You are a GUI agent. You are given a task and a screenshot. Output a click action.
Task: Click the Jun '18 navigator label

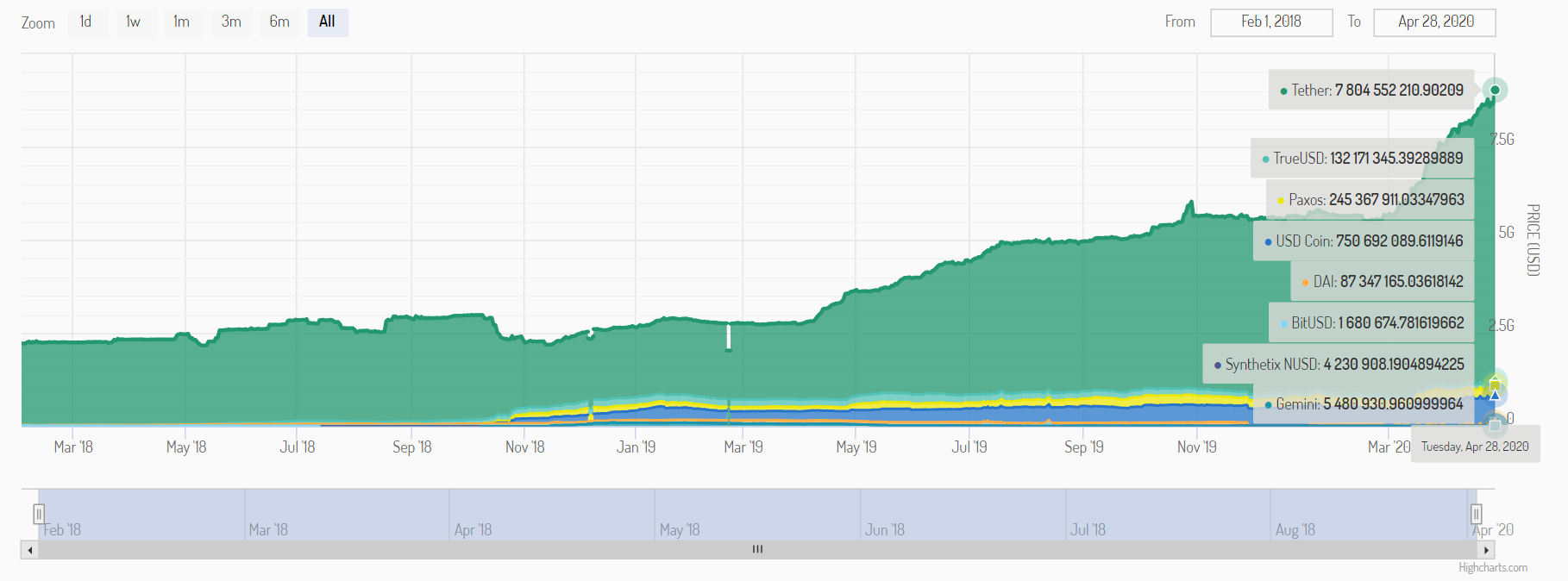[x=885, y=530]
